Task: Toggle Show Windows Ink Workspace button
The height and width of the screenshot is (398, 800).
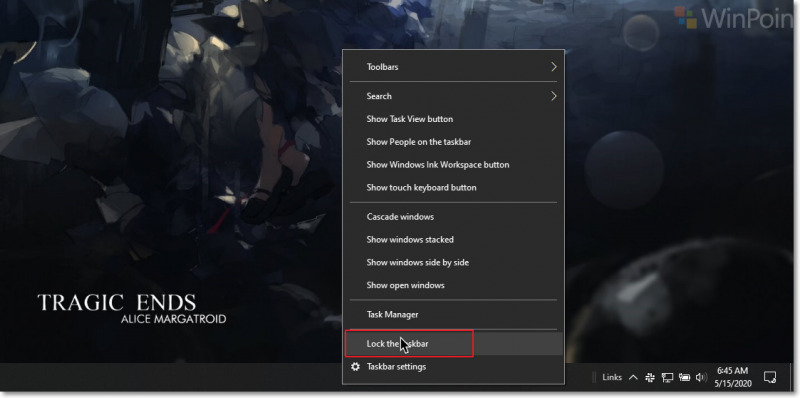Action: point(453,165)
